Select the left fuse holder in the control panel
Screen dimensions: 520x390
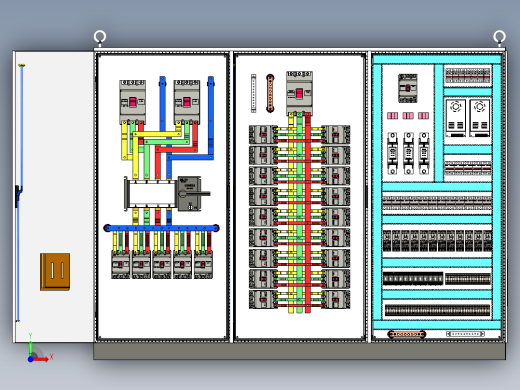point(392,153)
